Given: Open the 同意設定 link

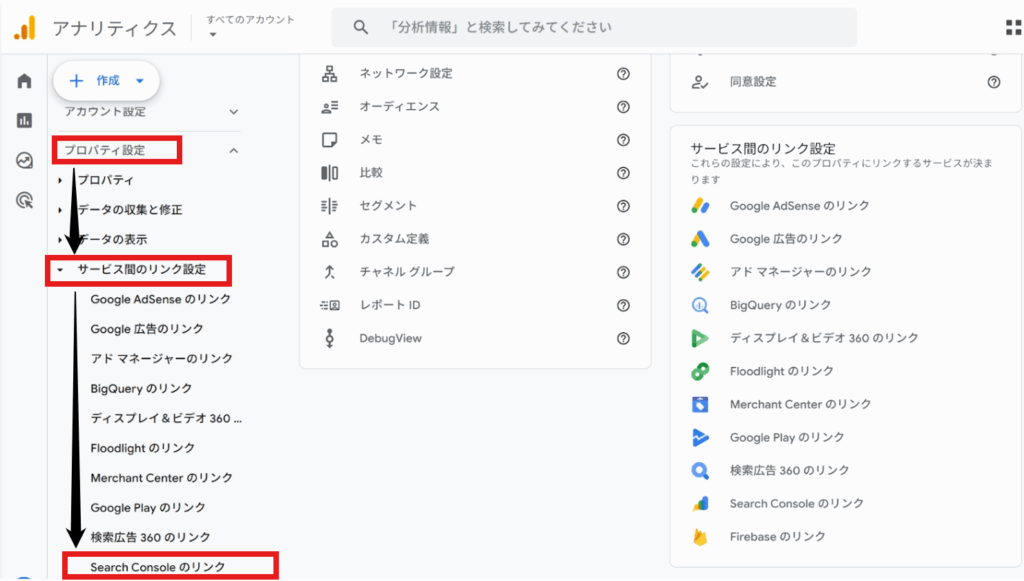Looking at the screenshot, I should [753, 82].
